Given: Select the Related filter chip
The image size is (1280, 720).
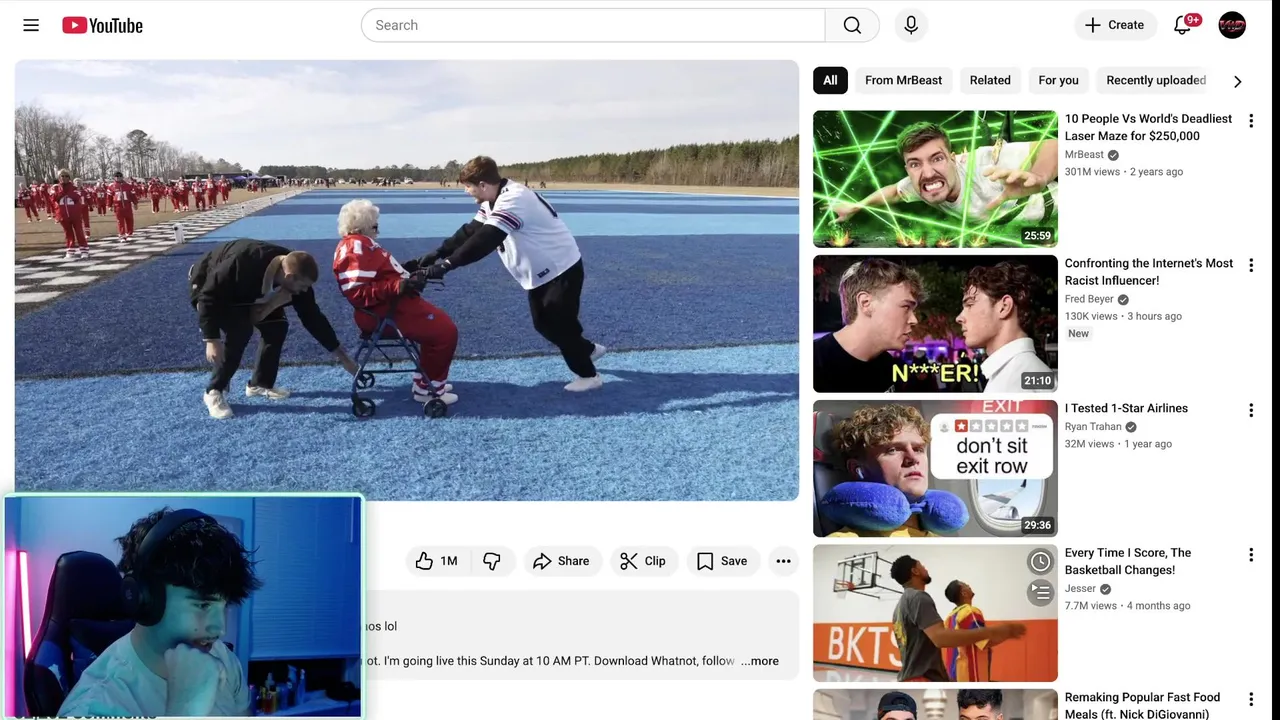Looking at the screenshot, I should (x=990, y=80).
